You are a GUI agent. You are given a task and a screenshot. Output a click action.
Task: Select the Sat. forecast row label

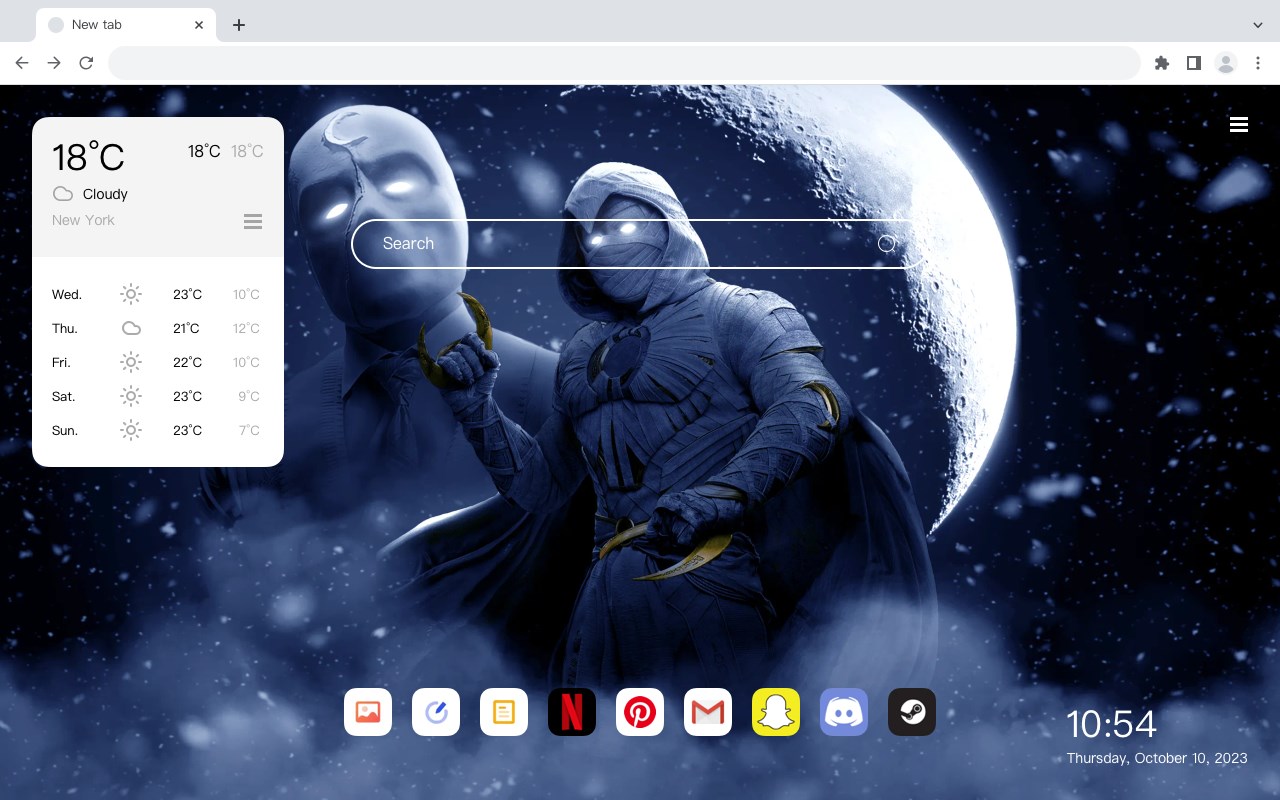[64, 396]
